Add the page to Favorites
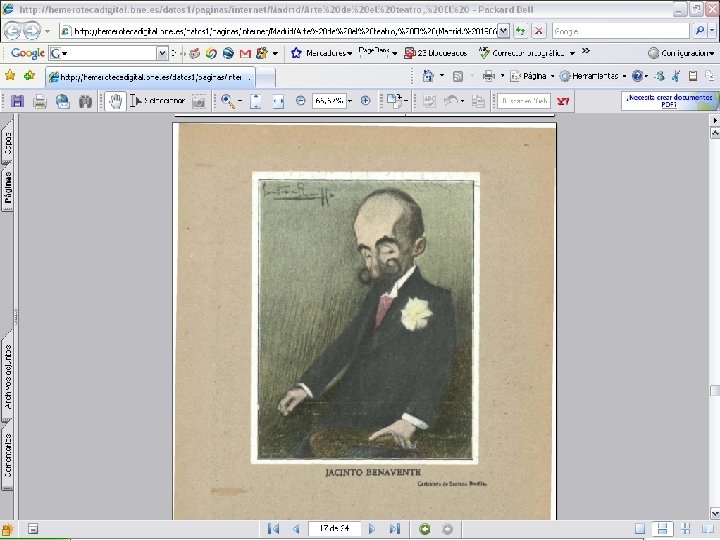Image resolution: width=720 pixels, height=540 pixels. [29, 76]
